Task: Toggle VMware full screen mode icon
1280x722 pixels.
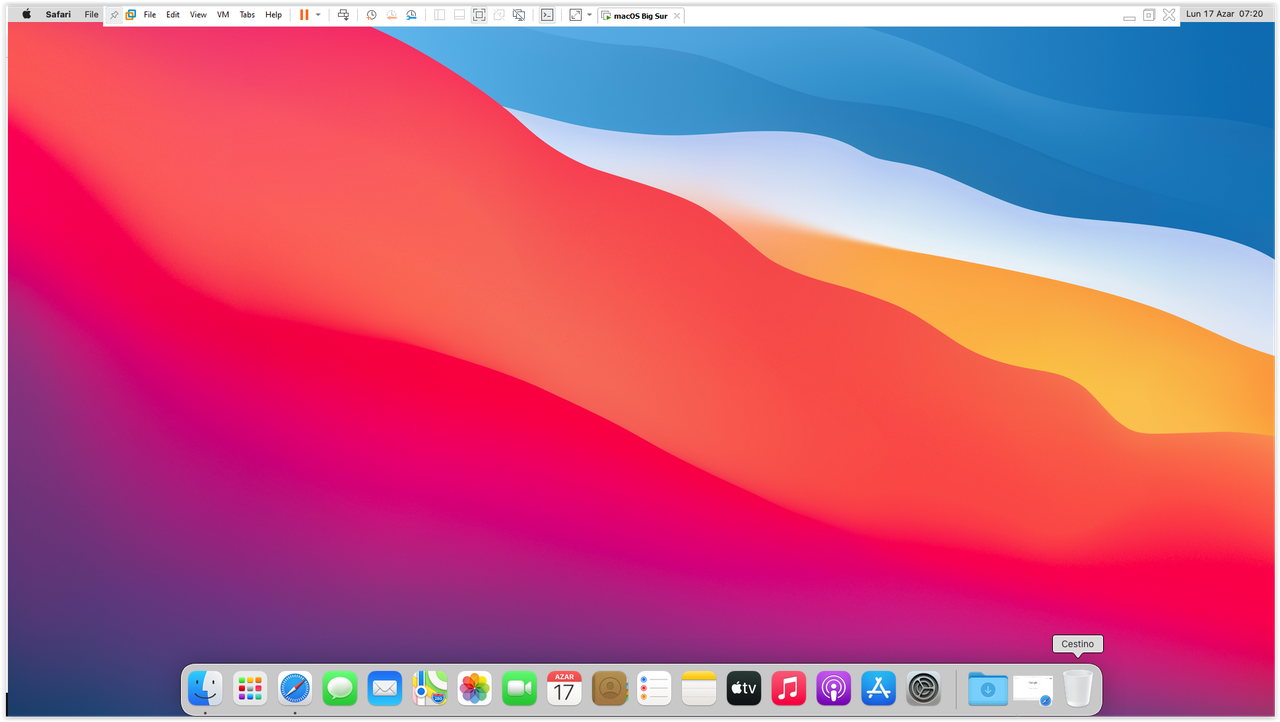Action: [x=479, y=15]
